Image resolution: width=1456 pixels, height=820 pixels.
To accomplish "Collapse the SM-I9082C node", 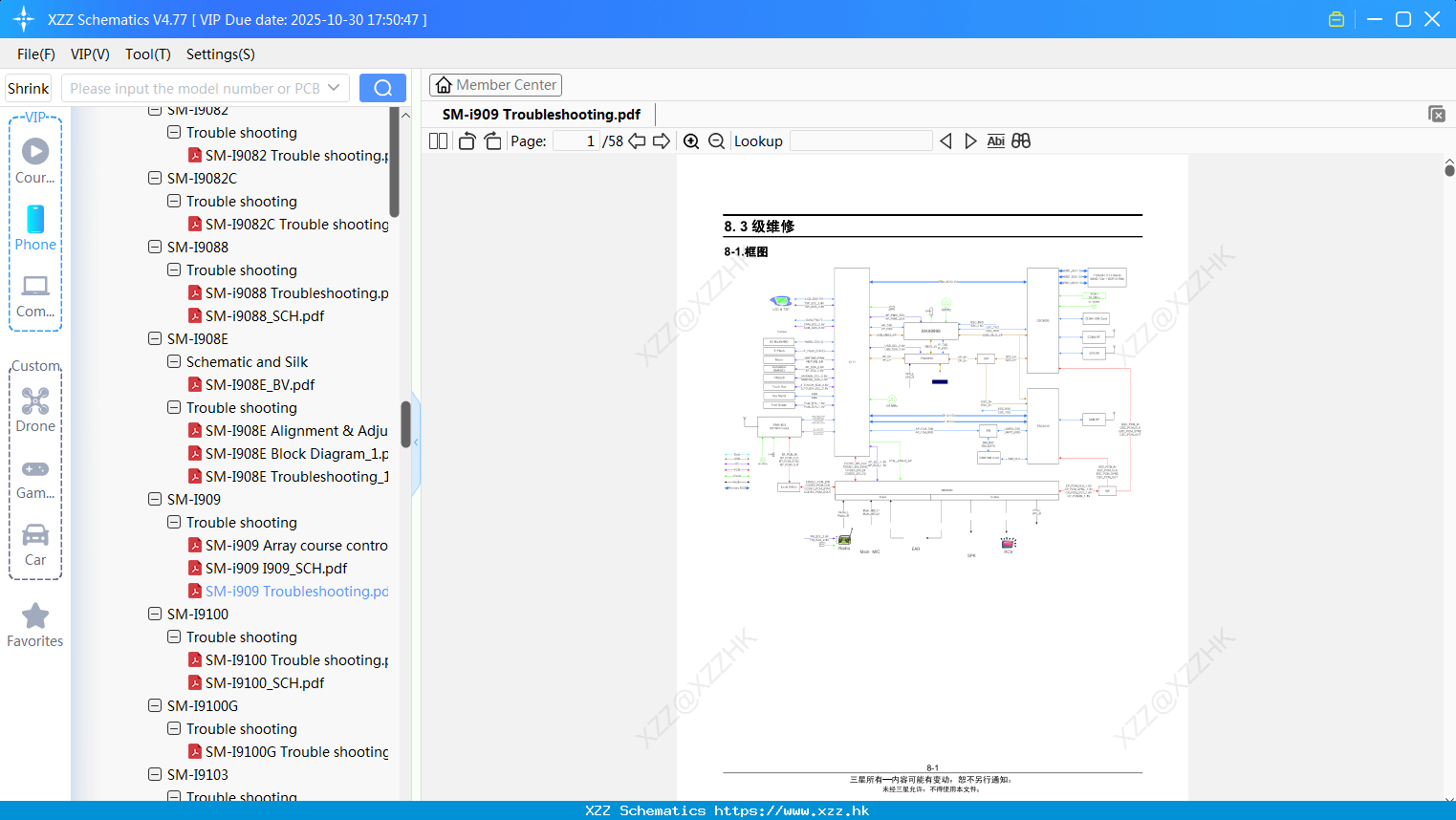I will [155, 178].
